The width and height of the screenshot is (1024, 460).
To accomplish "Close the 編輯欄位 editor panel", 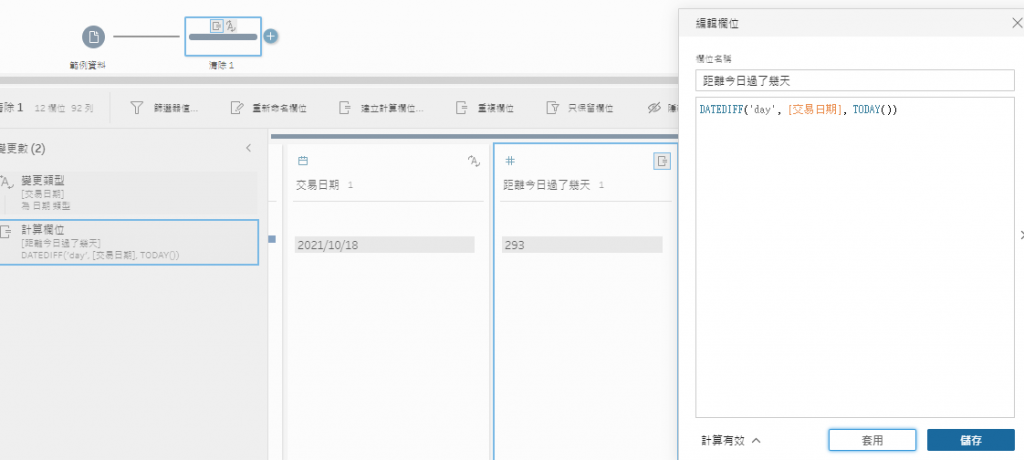I will tap(1016, 24).
